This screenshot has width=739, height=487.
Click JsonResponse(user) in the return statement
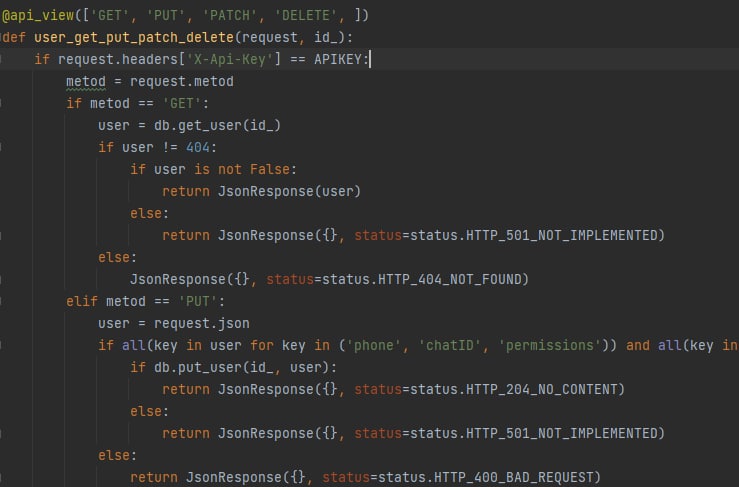[x=289, y=191]
